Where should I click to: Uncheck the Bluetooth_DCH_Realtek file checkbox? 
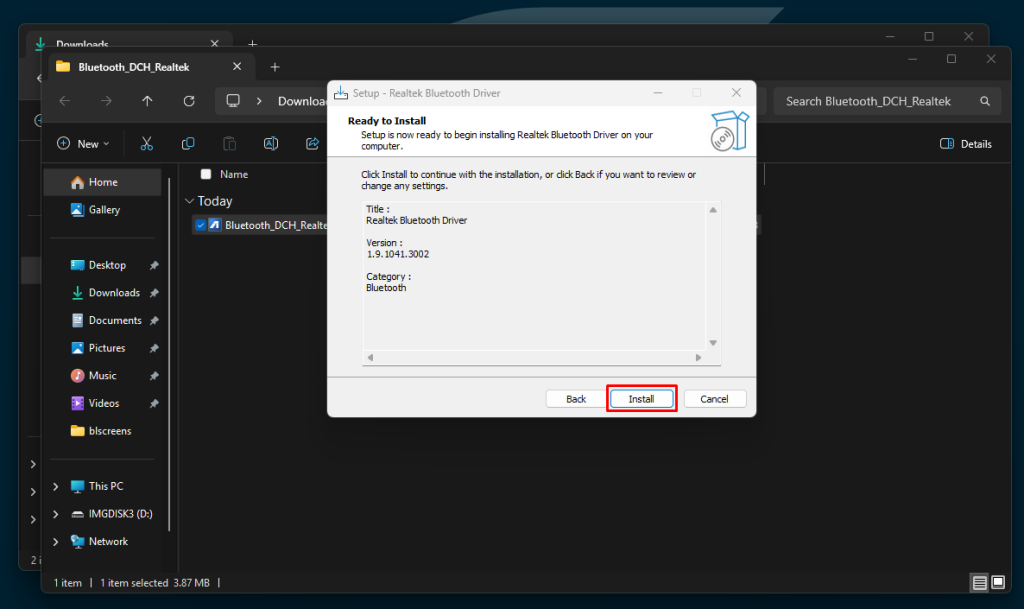(x=200, y=224)
